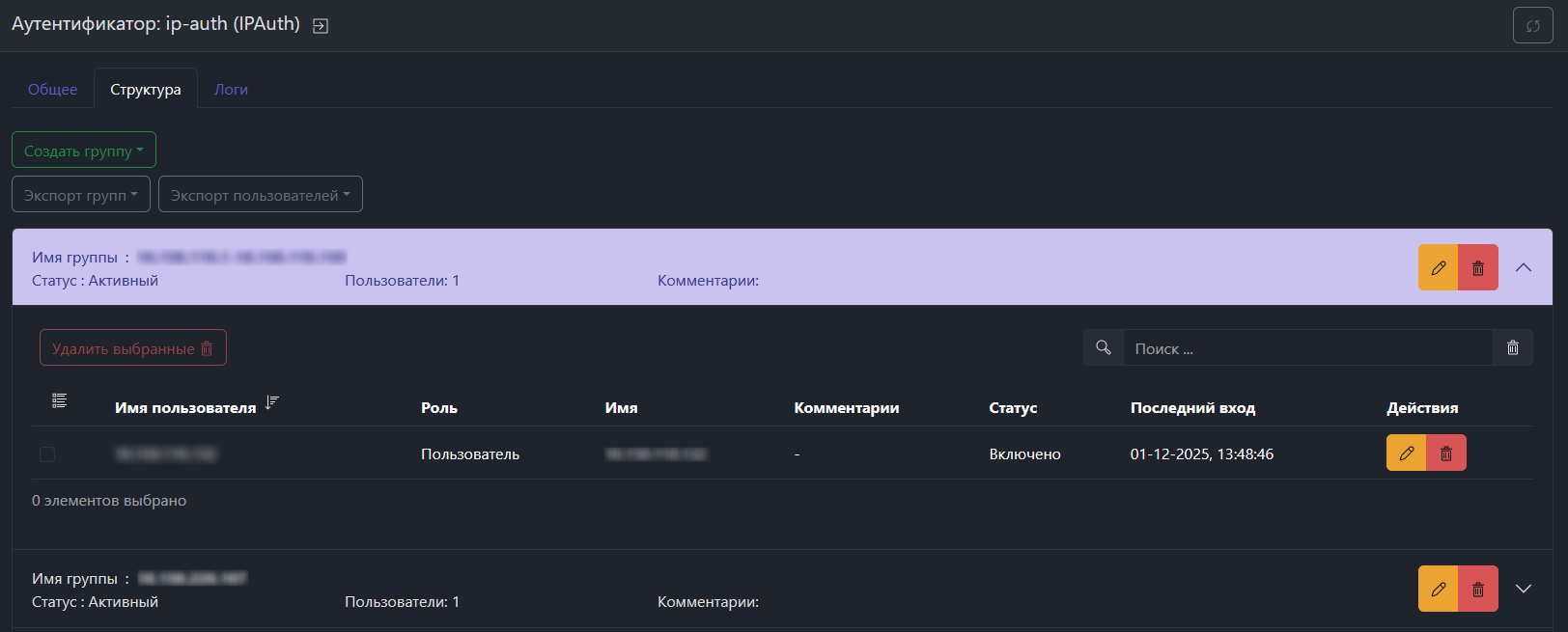Collapse the first group with chevron
Screen dimensions: 1568x632
1524,267
